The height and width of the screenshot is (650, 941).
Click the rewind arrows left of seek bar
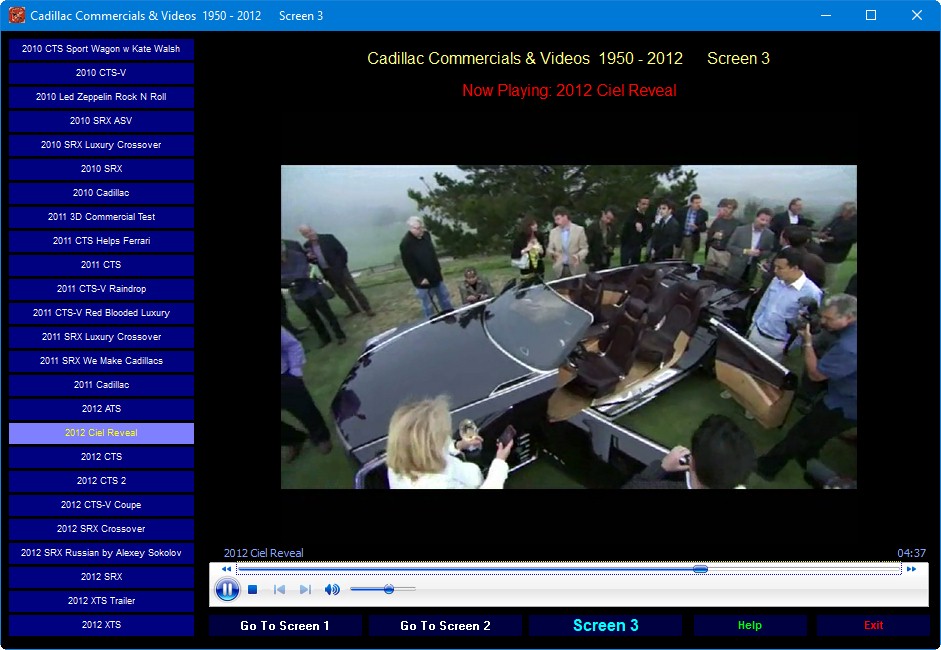226,569
